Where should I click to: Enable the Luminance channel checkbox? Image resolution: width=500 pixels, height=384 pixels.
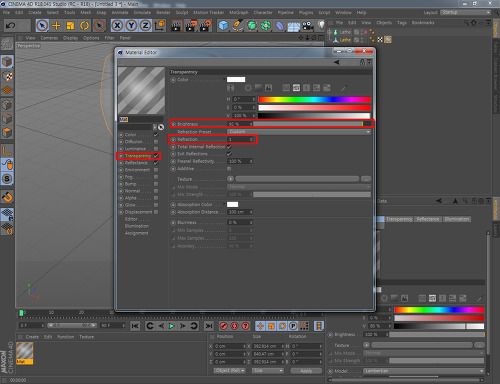156,149
